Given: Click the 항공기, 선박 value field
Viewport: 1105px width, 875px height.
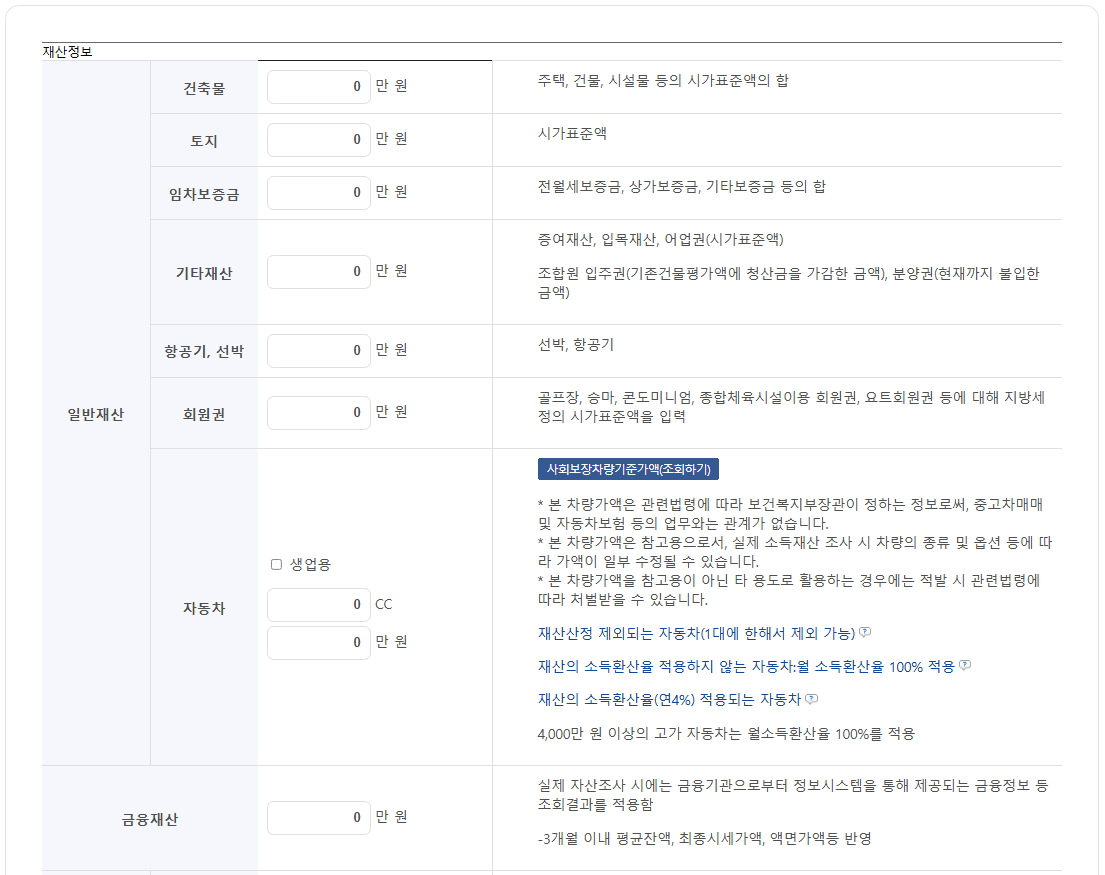Looking at the screenshot, I should coord(318,350).
